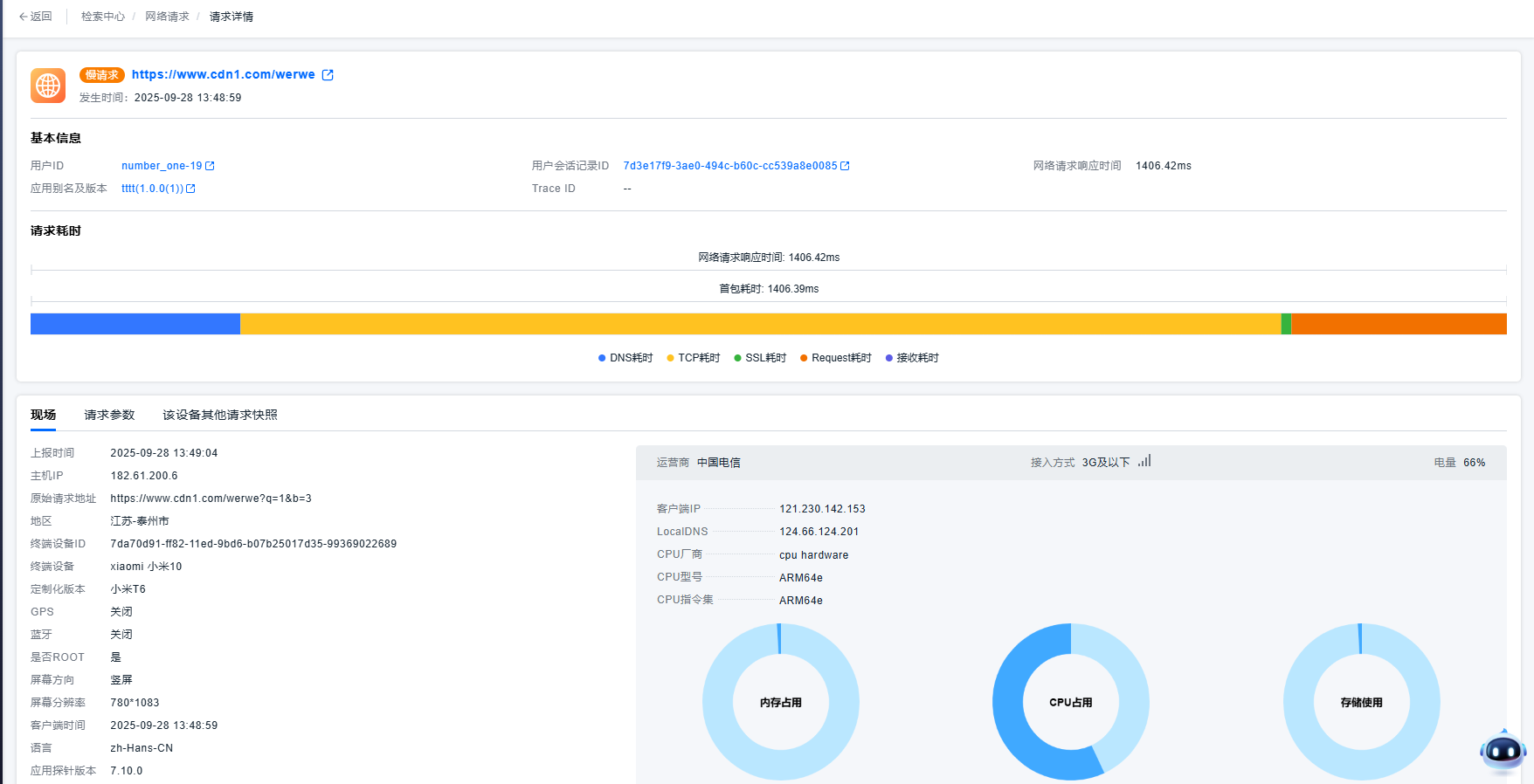The height and width of the screenshot is (784, 1534).
Task: Open external link icon beside request URL
Action: (x=328, y=75)
